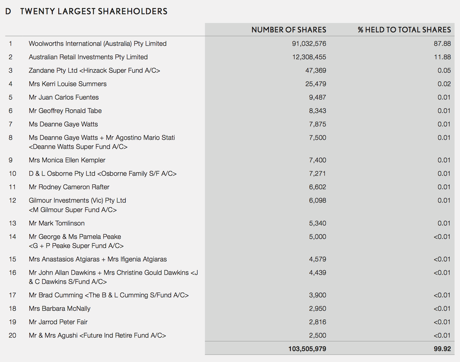Click the total 103,505,979 shares figure

pyautogui.click(x=307, y=349)
